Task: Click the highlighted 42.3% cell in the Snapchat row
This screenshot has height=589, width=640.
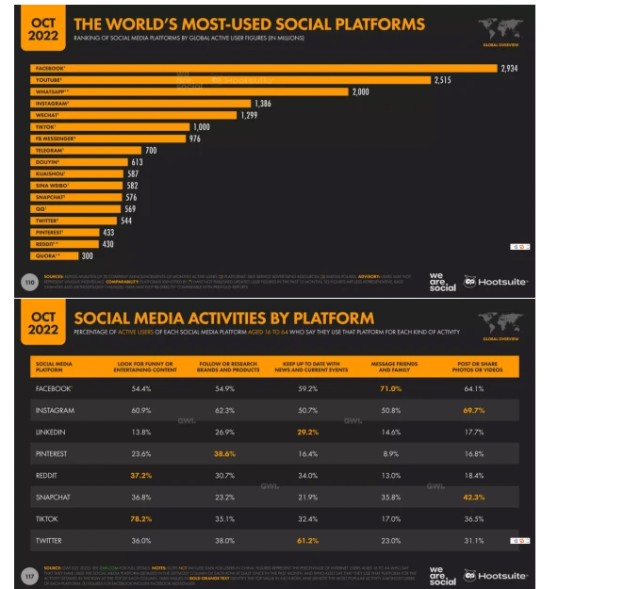Action: point(474,497)
